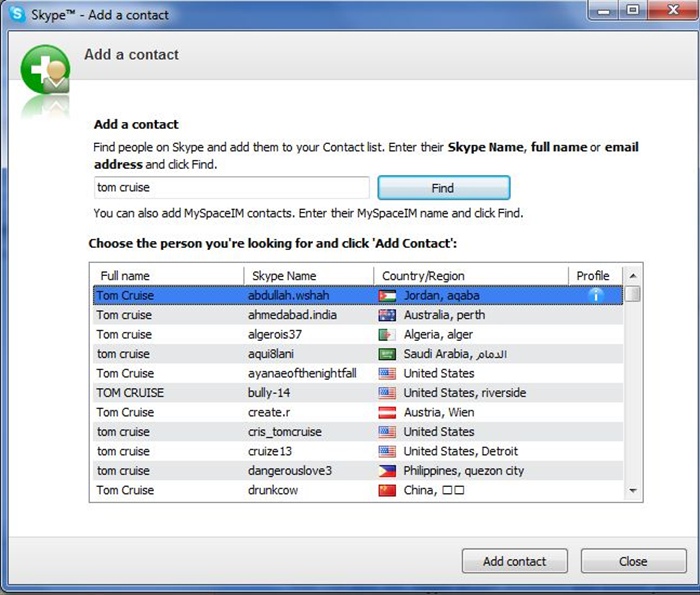Click the China flag icon
Viewport: 700px width, 595px height.
(387, 491)
